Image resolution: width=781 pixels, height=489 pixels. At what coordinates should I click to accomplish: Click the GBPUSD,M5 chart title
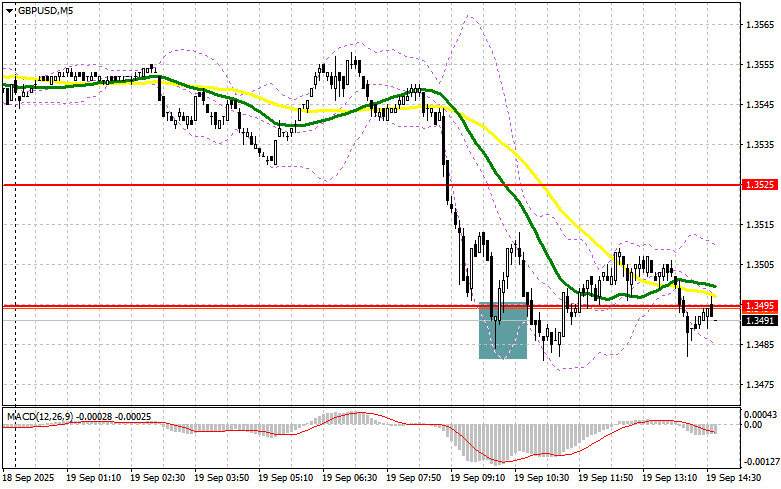(45, 10)
